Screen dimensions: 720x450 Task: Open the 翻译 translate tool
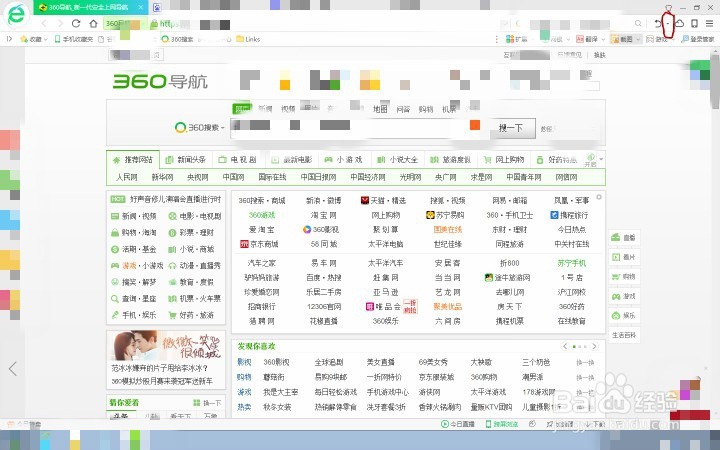(x=587, y=39)
